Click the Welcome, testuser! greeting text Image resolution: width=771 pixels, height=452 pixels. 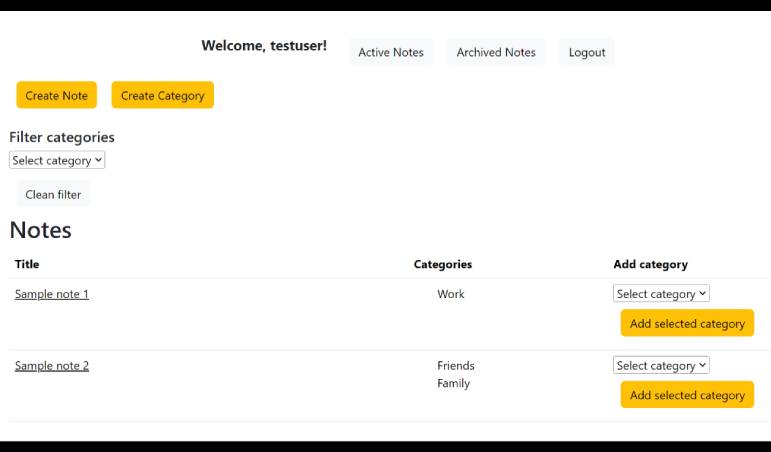(264, 46)
